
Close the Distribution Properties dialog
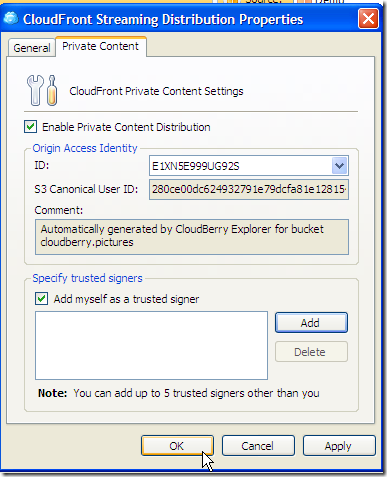368,19
